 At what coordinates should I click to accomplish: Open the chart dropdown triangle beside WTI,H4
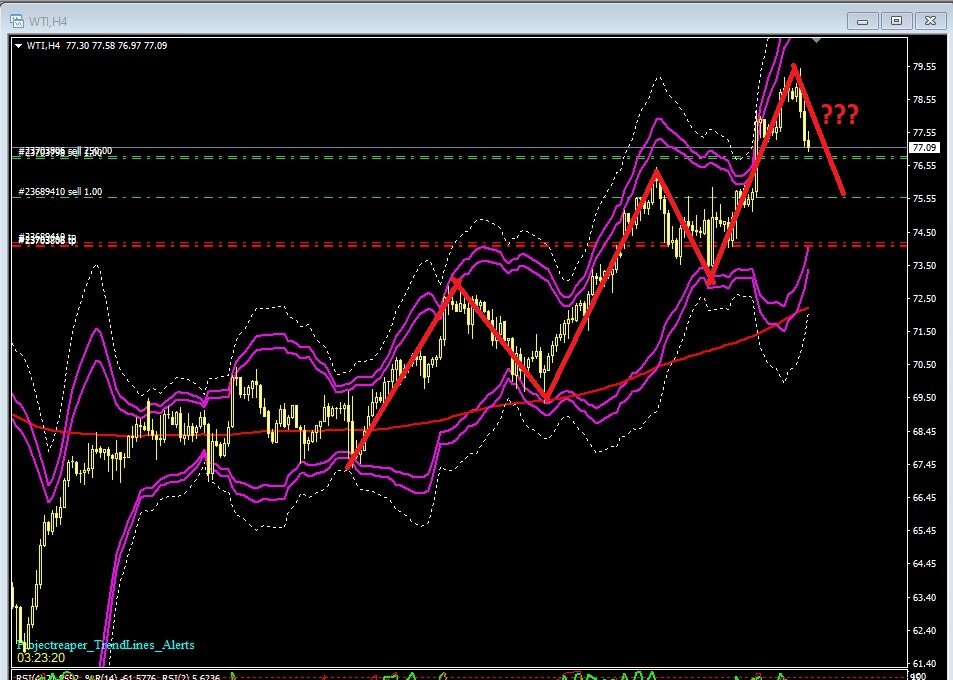click(x=18, y=46)
